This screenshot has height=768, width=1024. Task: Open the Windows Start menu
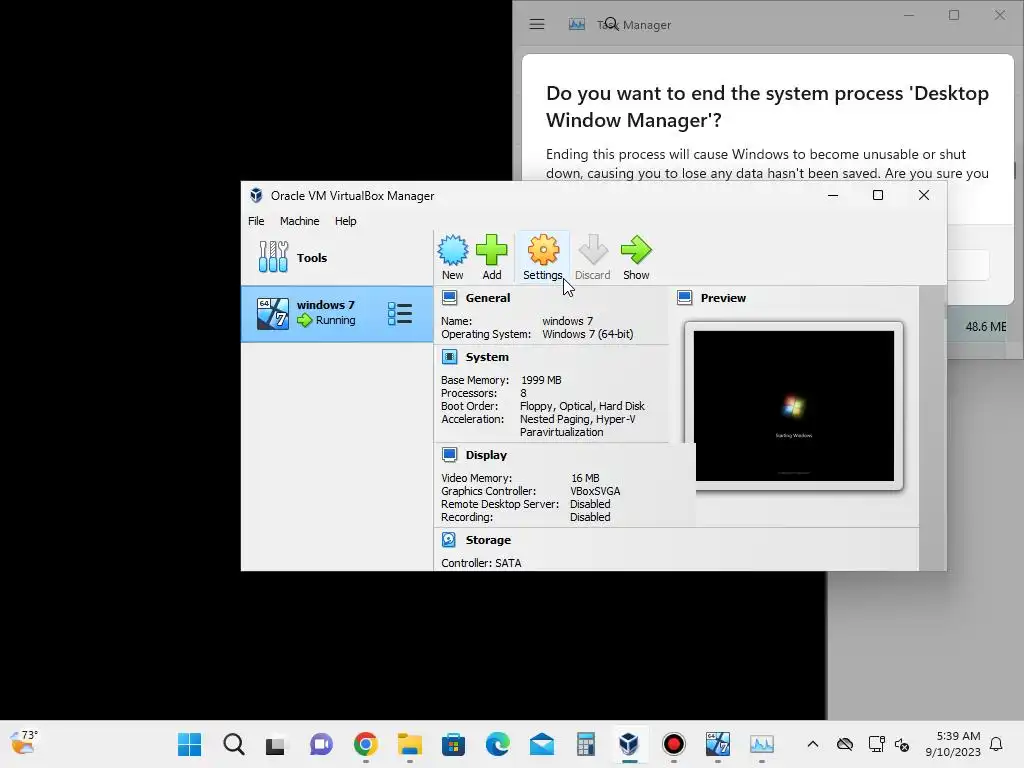point(189,744)
